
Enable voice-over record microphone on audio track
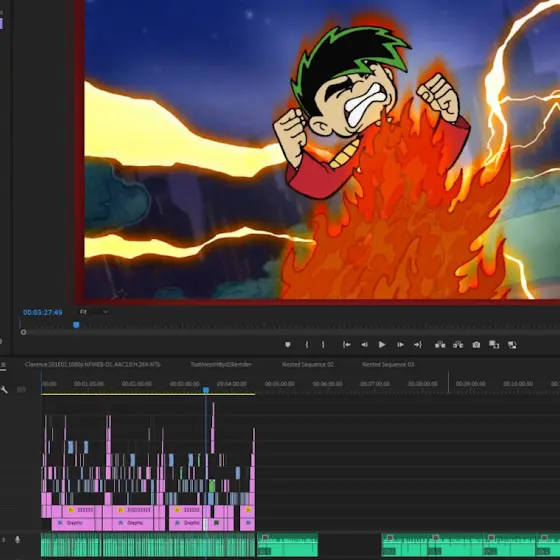[x=17, y=540]
